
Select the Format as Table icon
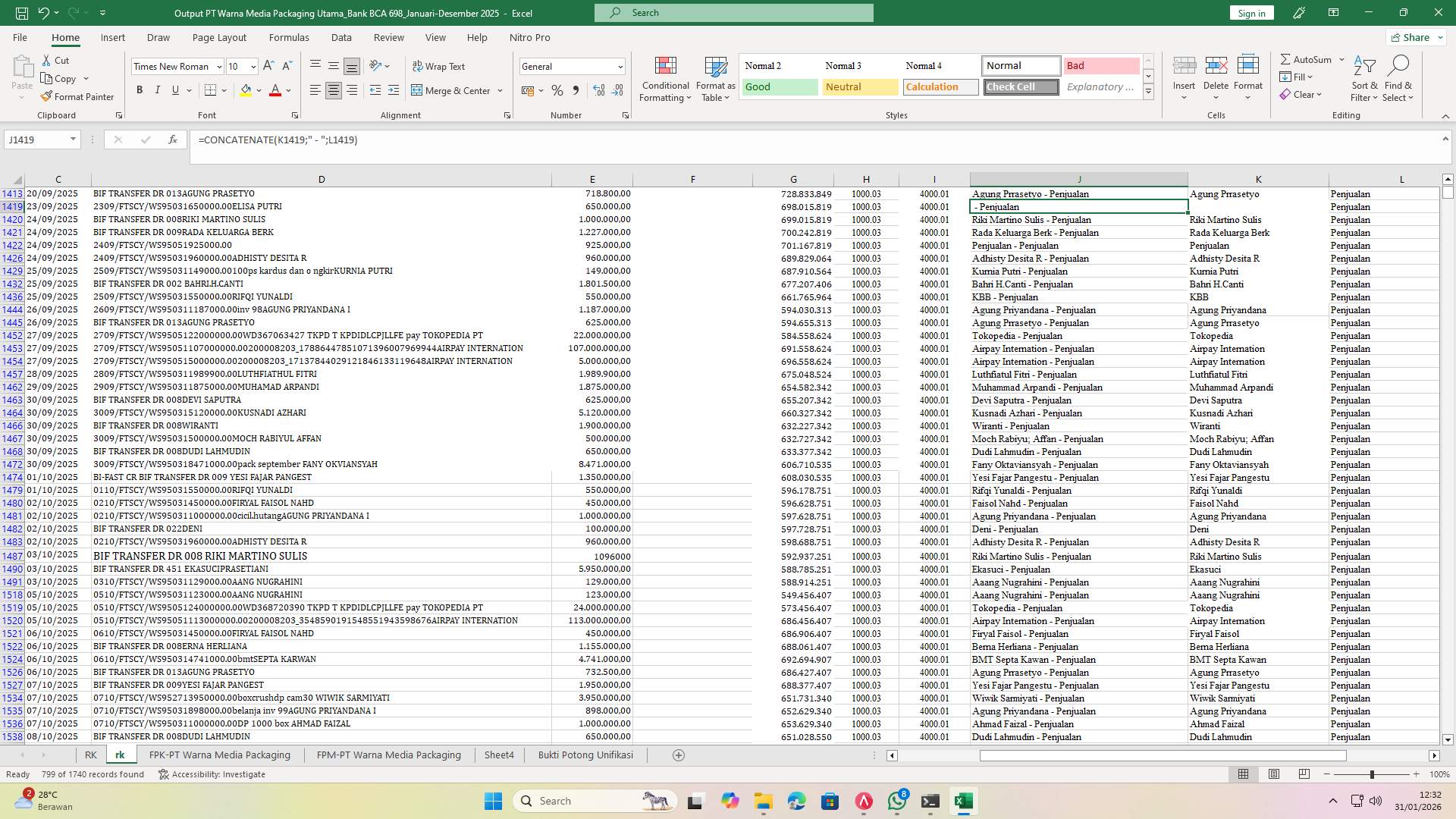coord(714,79)
